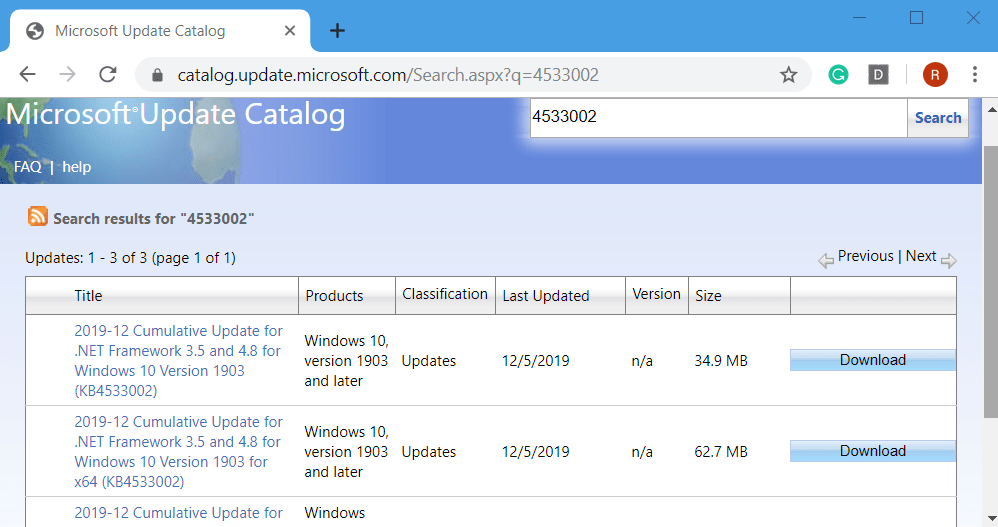This screenshot has height=527, width=998.
Task: Sort results by Products column header
Action: point(334,296)
